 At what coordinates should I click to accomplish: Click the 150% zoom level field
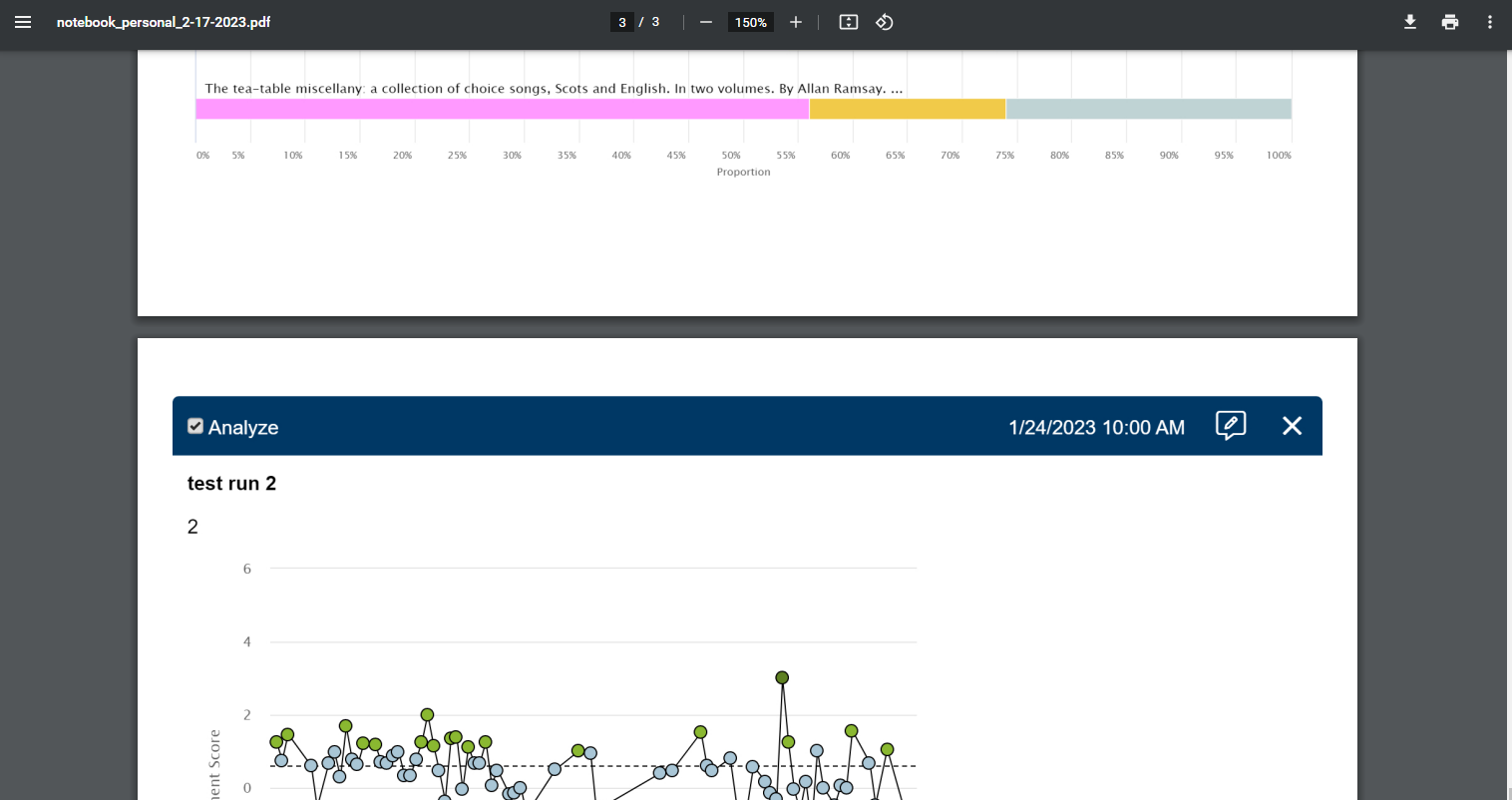(x=751, y=22)
